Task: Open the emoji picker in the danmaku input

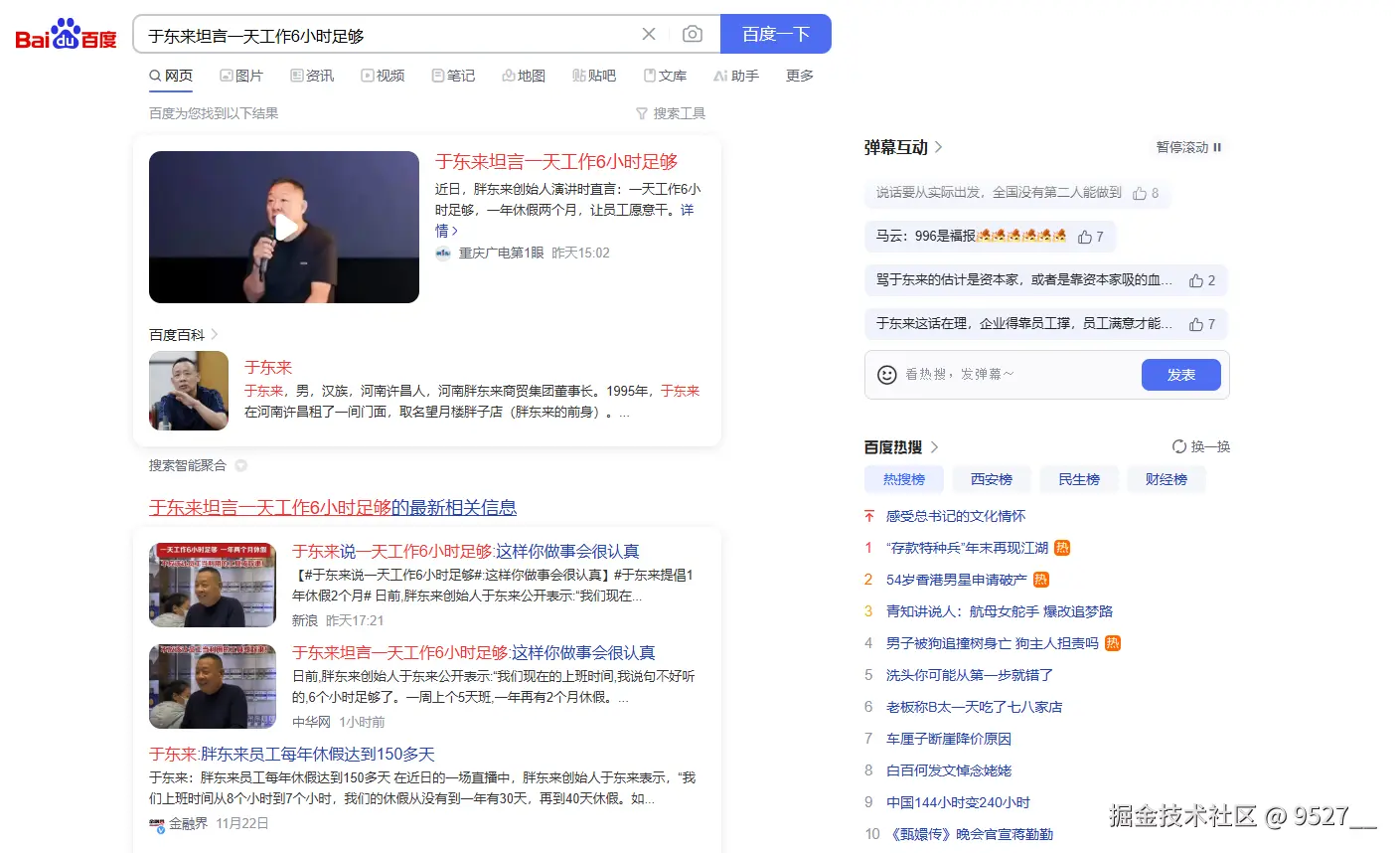Action: (885, 375)
